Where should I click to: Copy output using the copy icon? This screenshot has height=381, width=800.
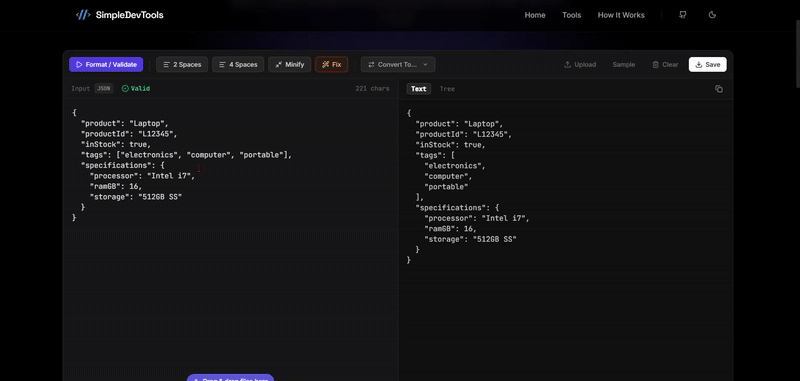(719, 89)
